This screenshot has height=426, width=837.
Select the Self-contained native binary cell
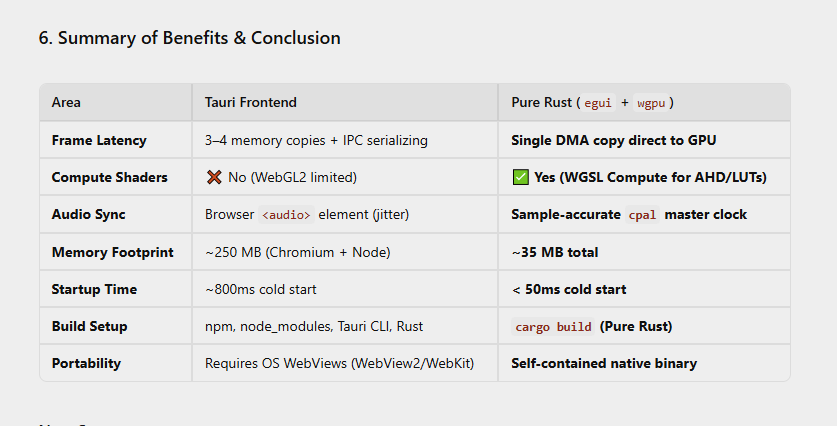[x=604, y=364]
